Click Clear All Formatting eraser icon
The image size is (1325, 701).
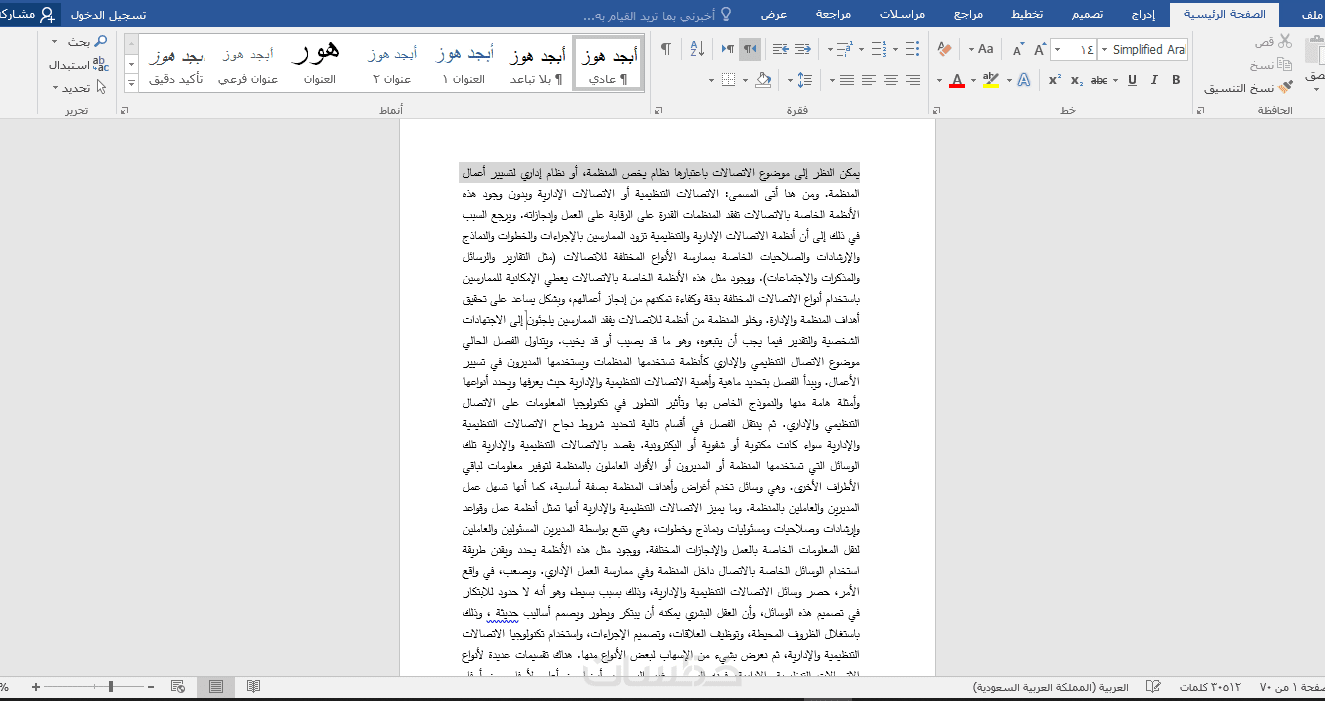coord(945,49)
